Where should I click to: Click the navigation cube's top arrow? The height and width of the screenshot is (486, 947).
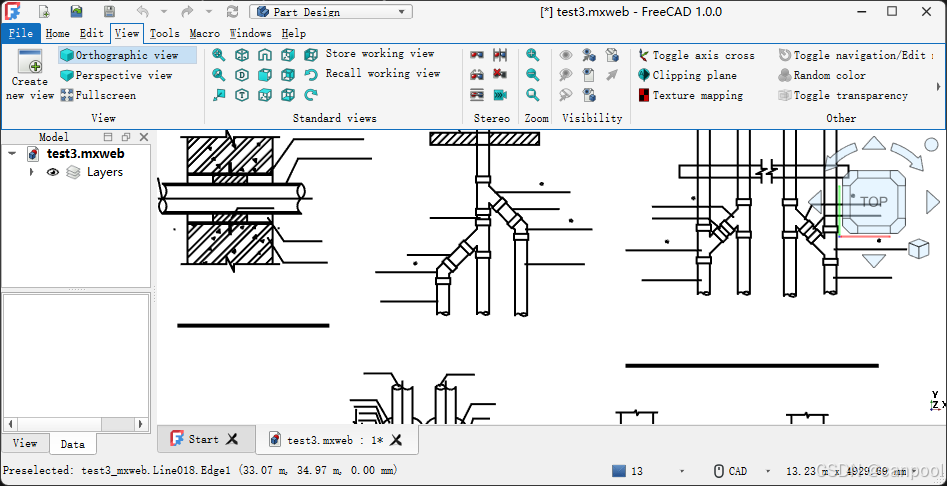(x=873, y=143)
